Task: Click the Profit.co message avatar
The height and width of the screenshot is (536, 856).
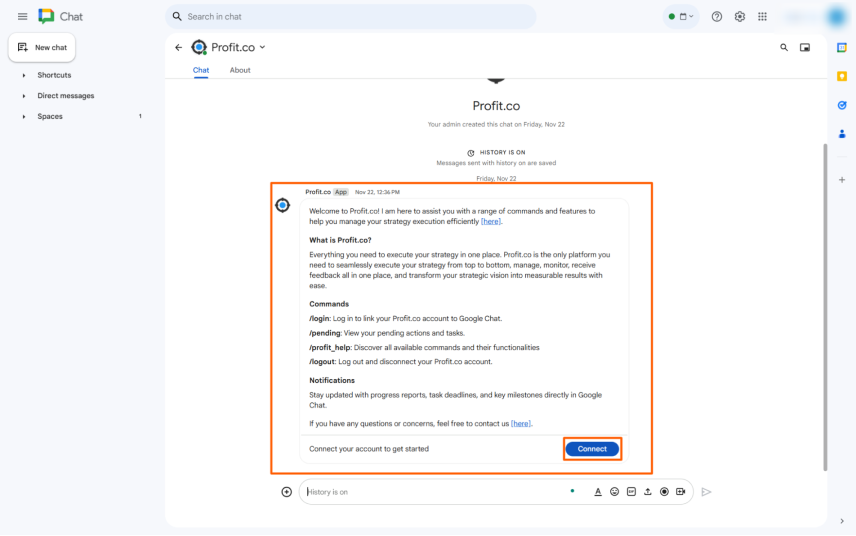Action: pos(282,205)
